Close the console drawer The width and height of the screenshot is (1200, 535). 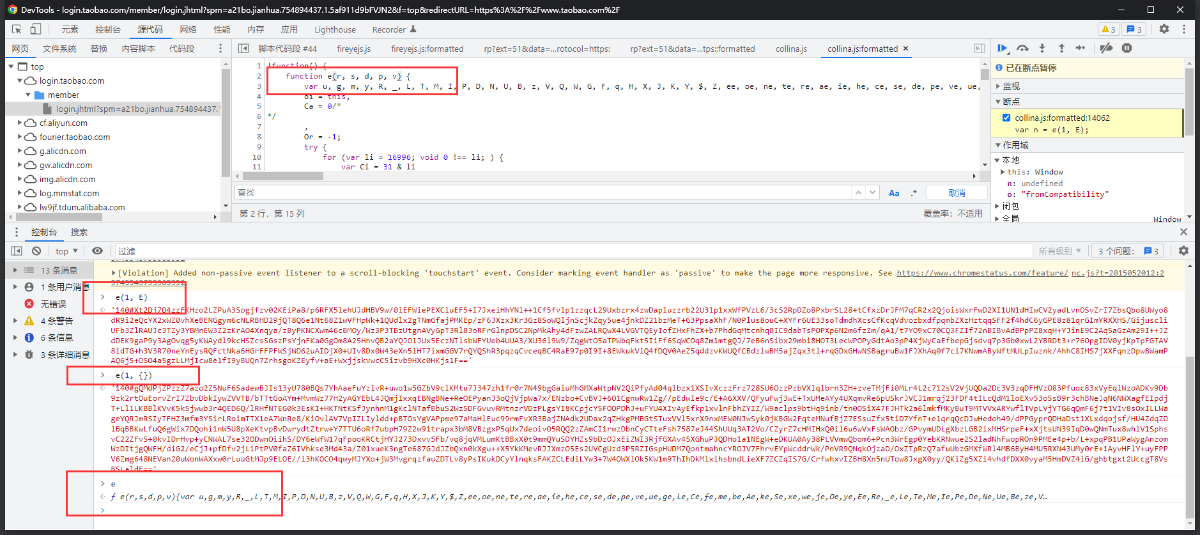coord(1186,232)
